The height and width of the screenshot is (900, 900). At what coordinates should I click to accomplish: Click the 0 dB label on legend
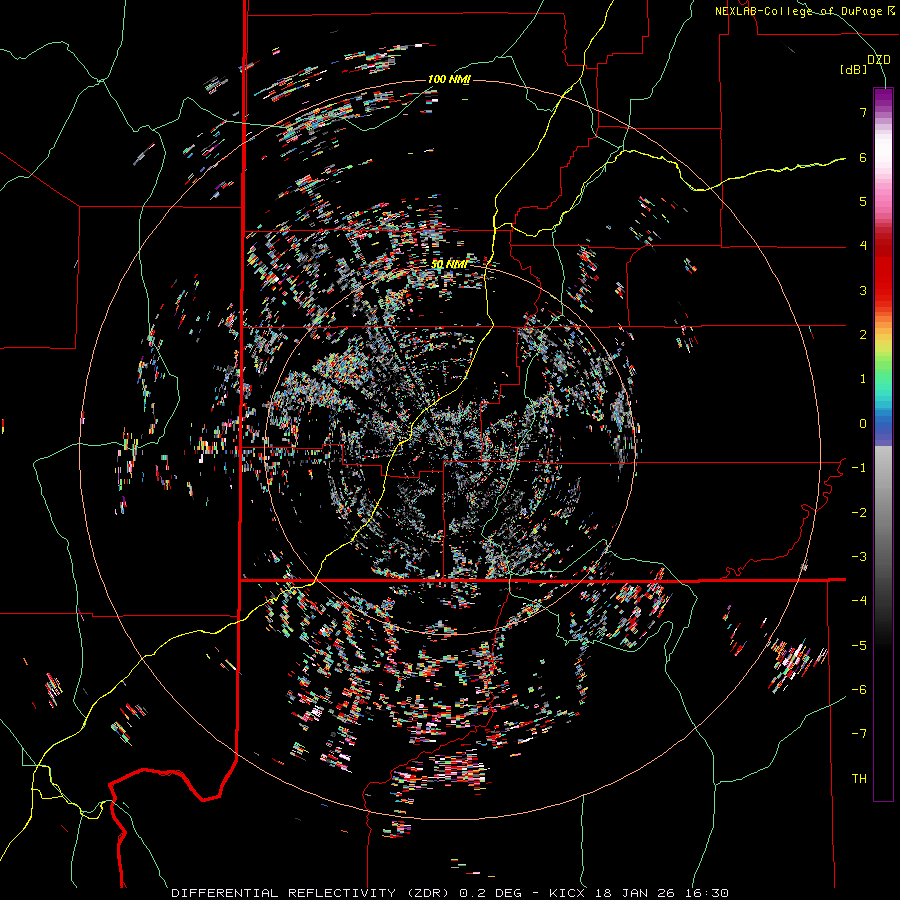(863, 424)
